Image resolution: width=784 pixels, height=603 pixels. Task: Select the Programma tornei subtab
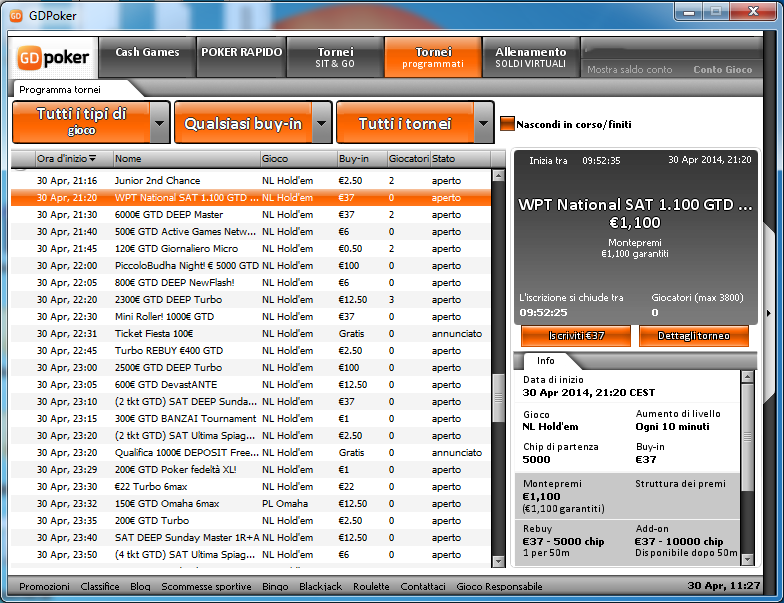(x=60, y=90)
